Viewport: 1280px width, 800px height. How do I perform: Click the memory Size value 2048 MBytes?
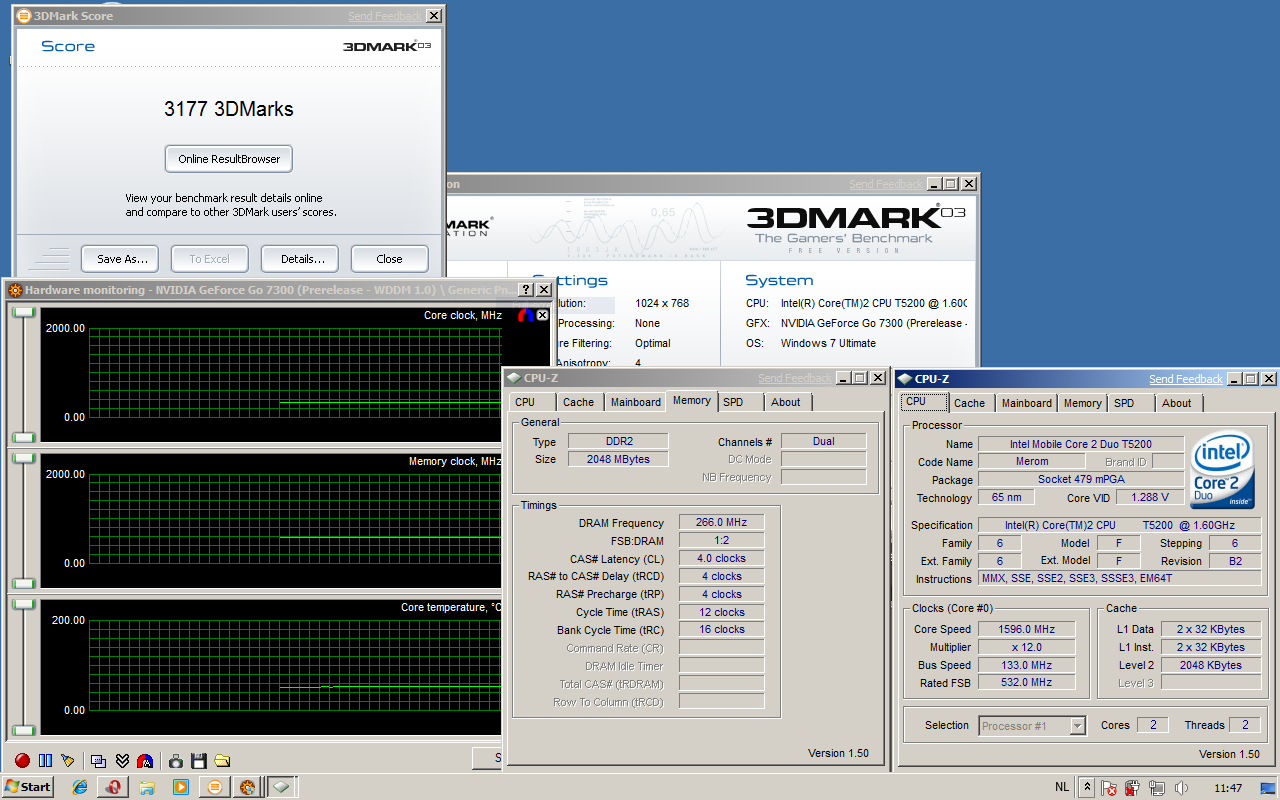(x=618, y=459)
